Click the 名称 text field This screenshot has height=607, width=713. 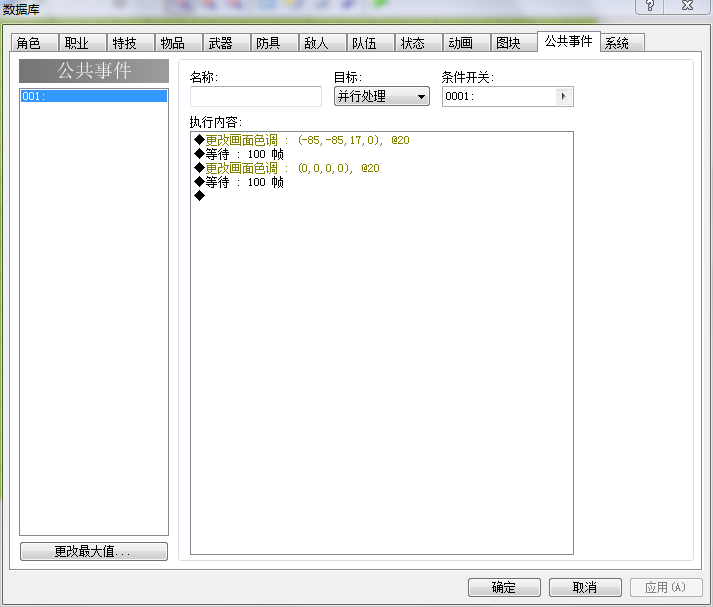256,96
